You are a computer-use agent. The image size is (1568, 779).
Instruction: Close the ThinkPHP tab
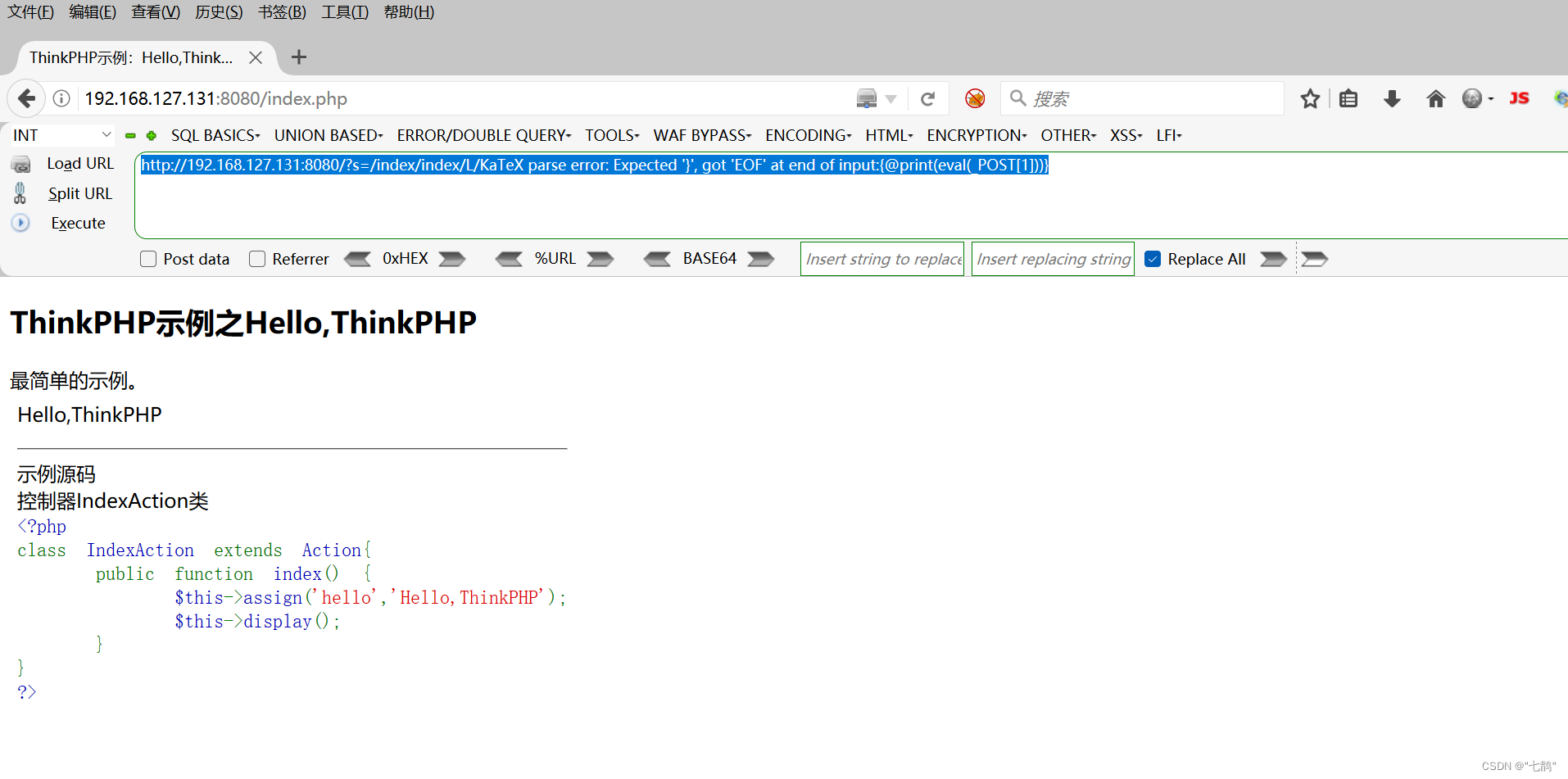click(x=256, y=57)
